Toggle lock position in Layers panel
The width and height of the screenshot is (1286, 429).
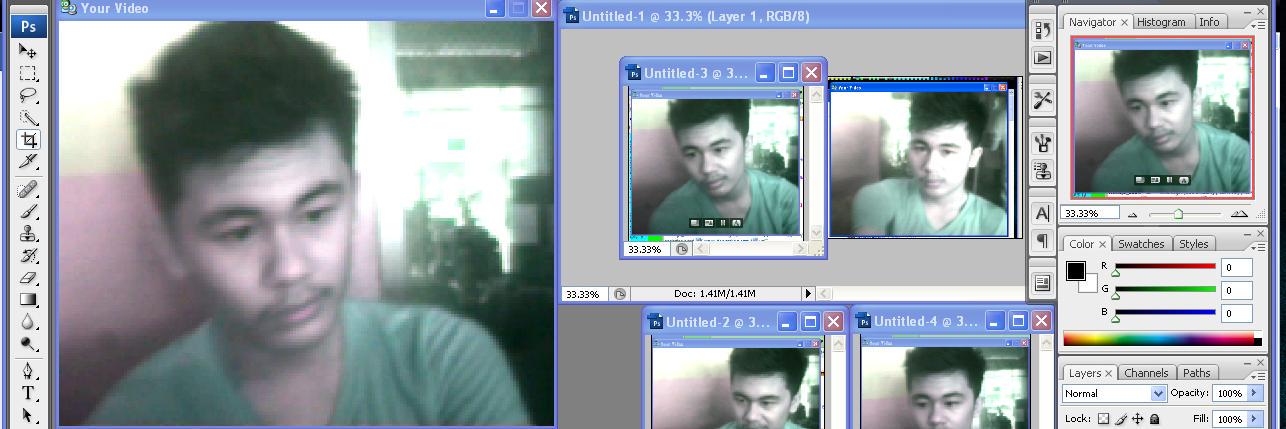pyautogui.click(x=1138, y=420)
